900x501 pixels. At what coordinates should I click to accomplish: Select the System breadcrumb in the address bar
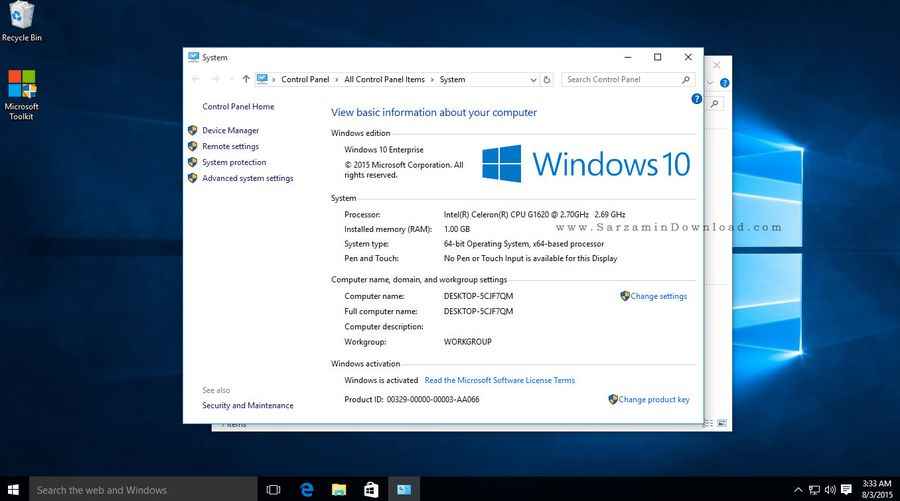click(x=452, y=79)
